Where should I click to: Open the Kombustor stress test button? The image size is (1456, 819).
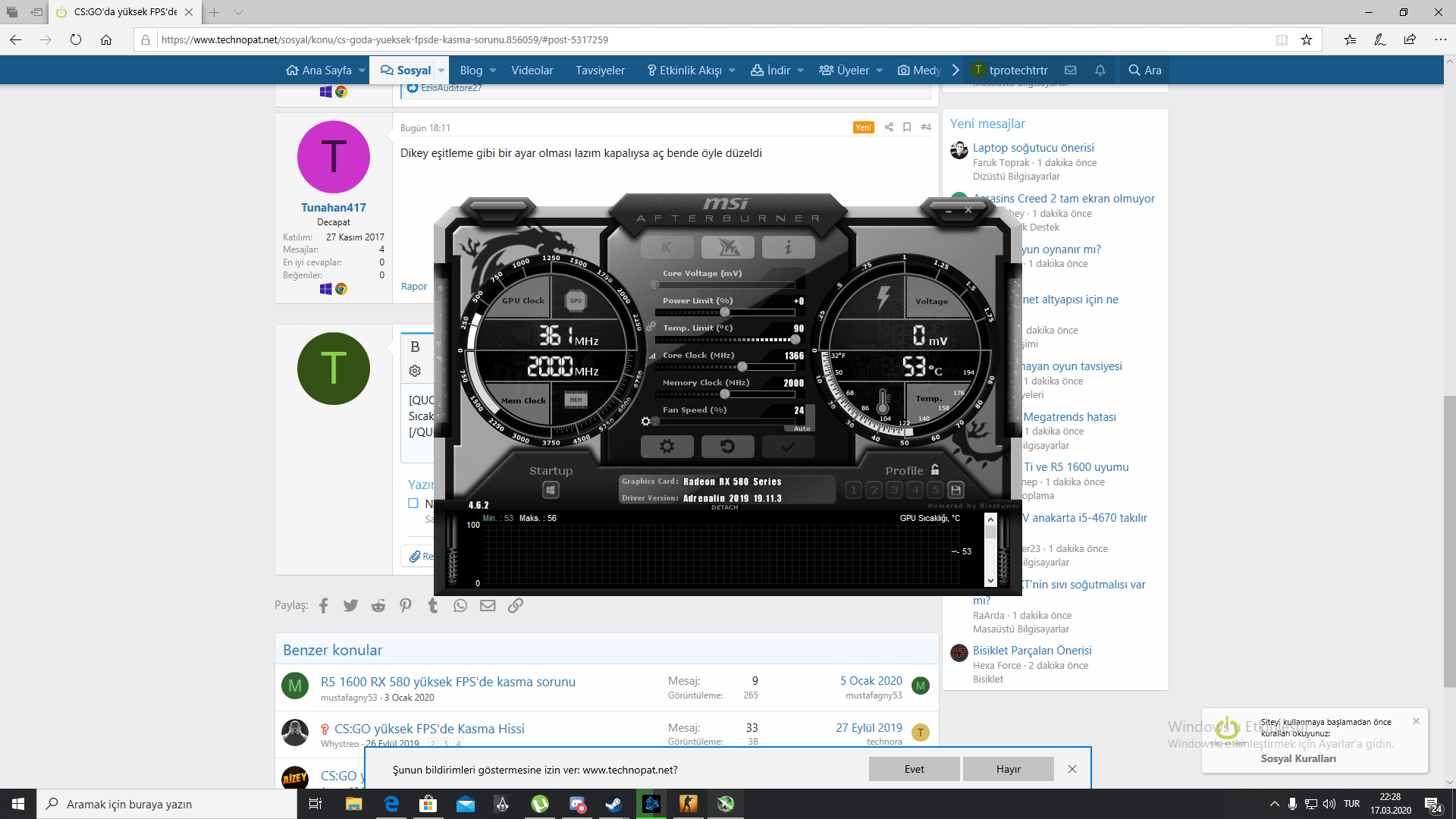pyautogui.click(x=667, y=247)
